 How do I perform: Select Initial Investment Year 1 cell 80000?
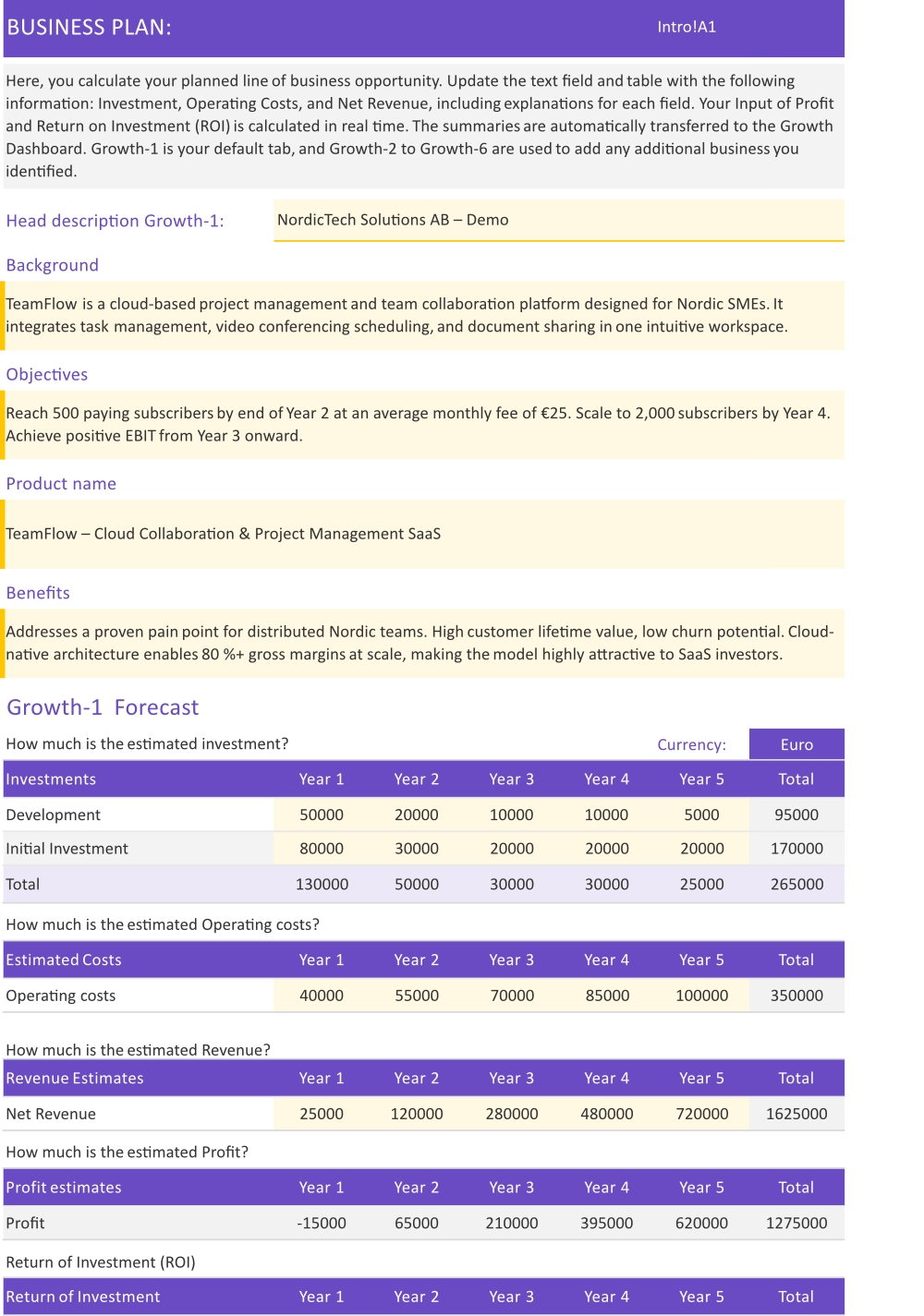[x=322, y=848]
